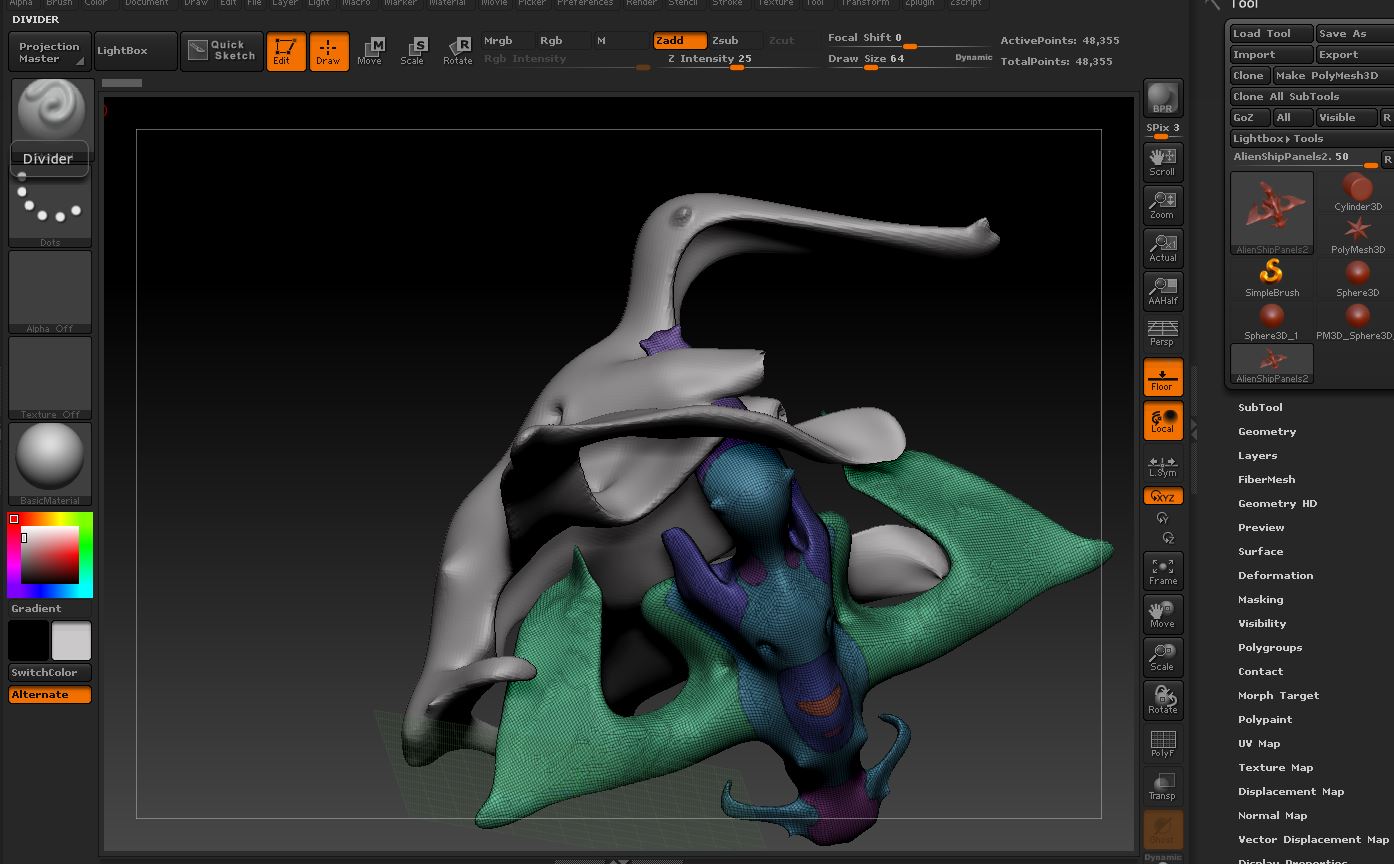
Task: Click the BPR render icon
Action: [1162, 98]
